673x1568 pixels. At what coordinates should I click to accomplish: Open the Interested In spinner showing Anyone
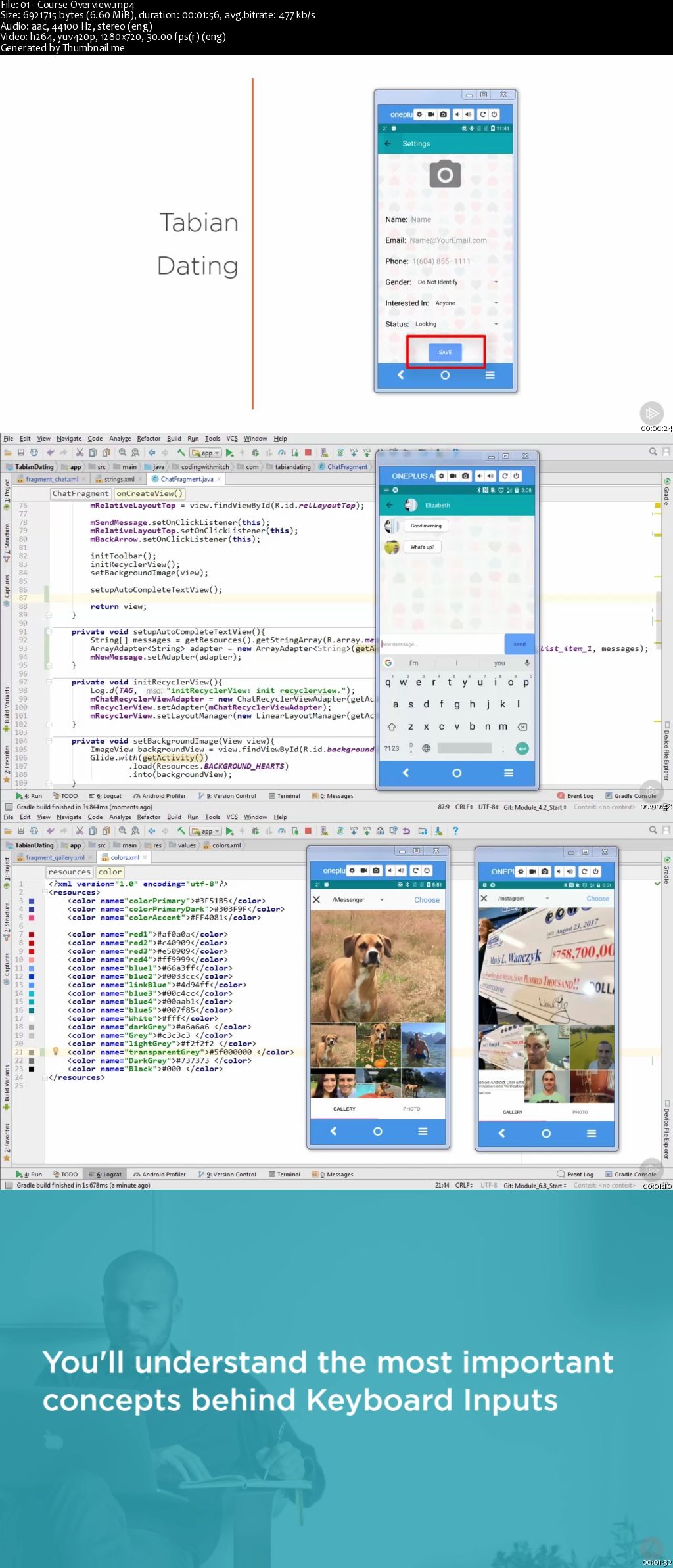(x=466, y=303)
